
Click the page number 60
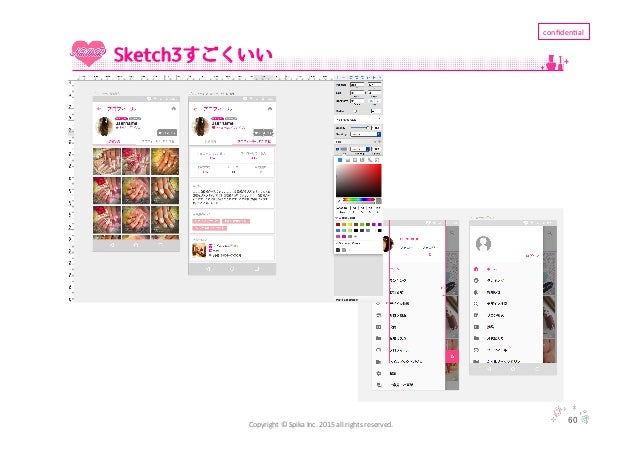[x=572, y=420]
